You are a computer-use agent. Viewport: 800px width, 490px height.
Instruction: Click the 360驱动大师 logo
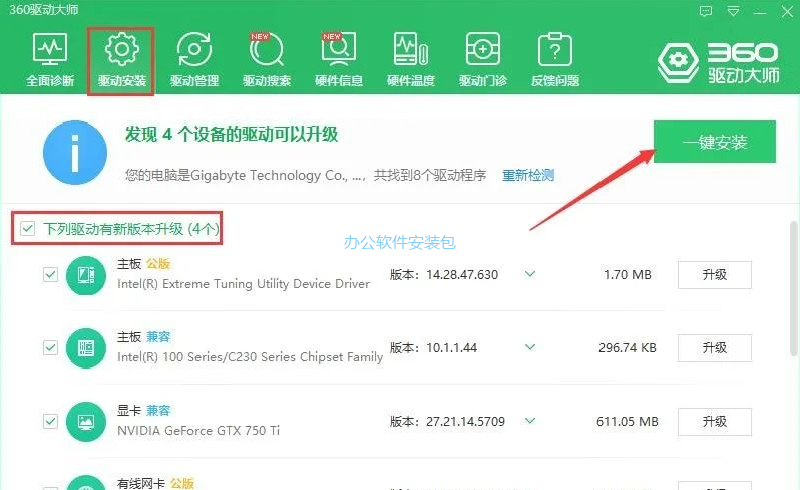[718, 62]
